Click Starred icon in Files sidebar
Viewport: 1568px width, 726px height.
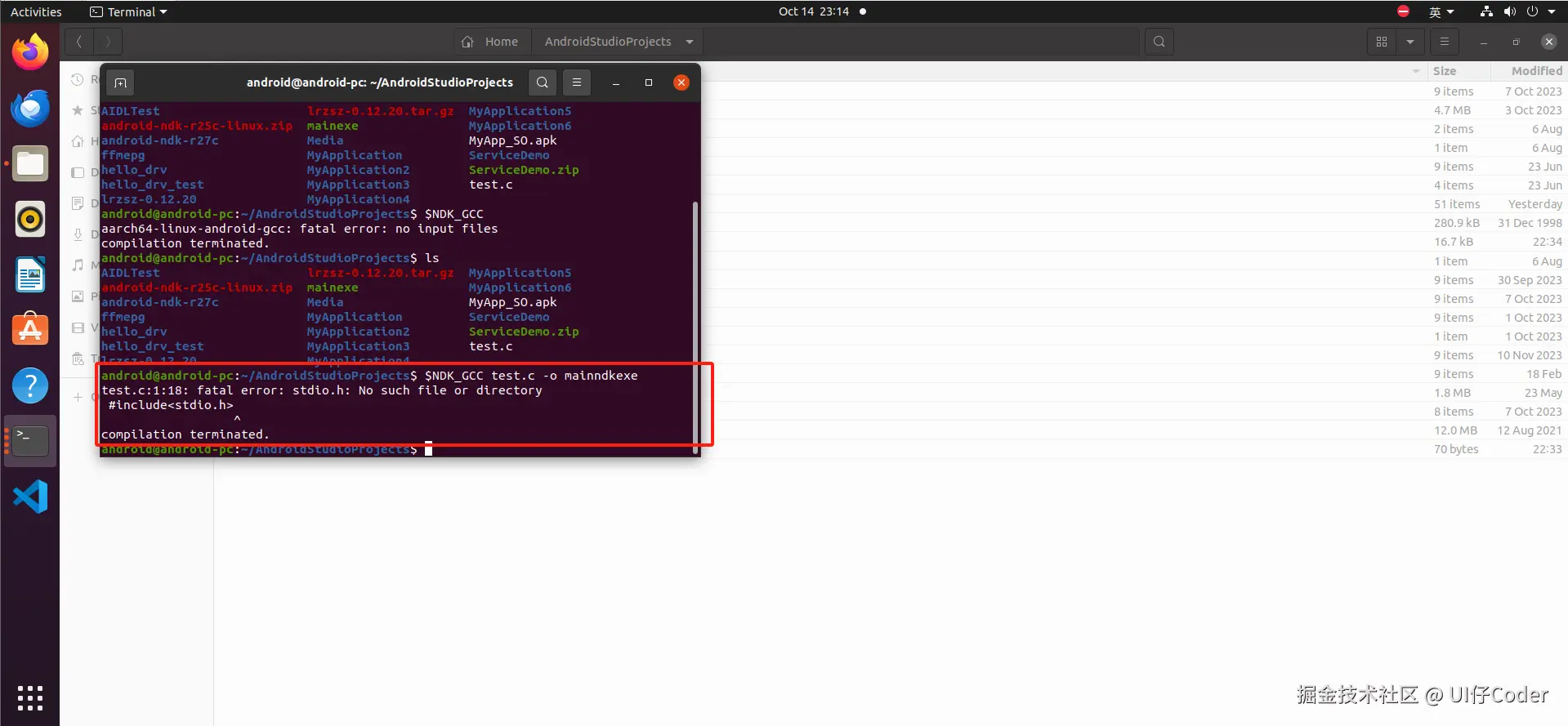(78, 110)
